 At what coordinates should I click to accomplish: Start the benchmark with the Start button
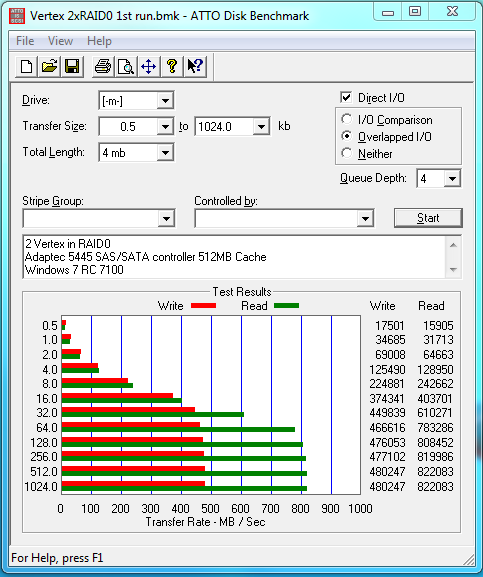[428, 218]
